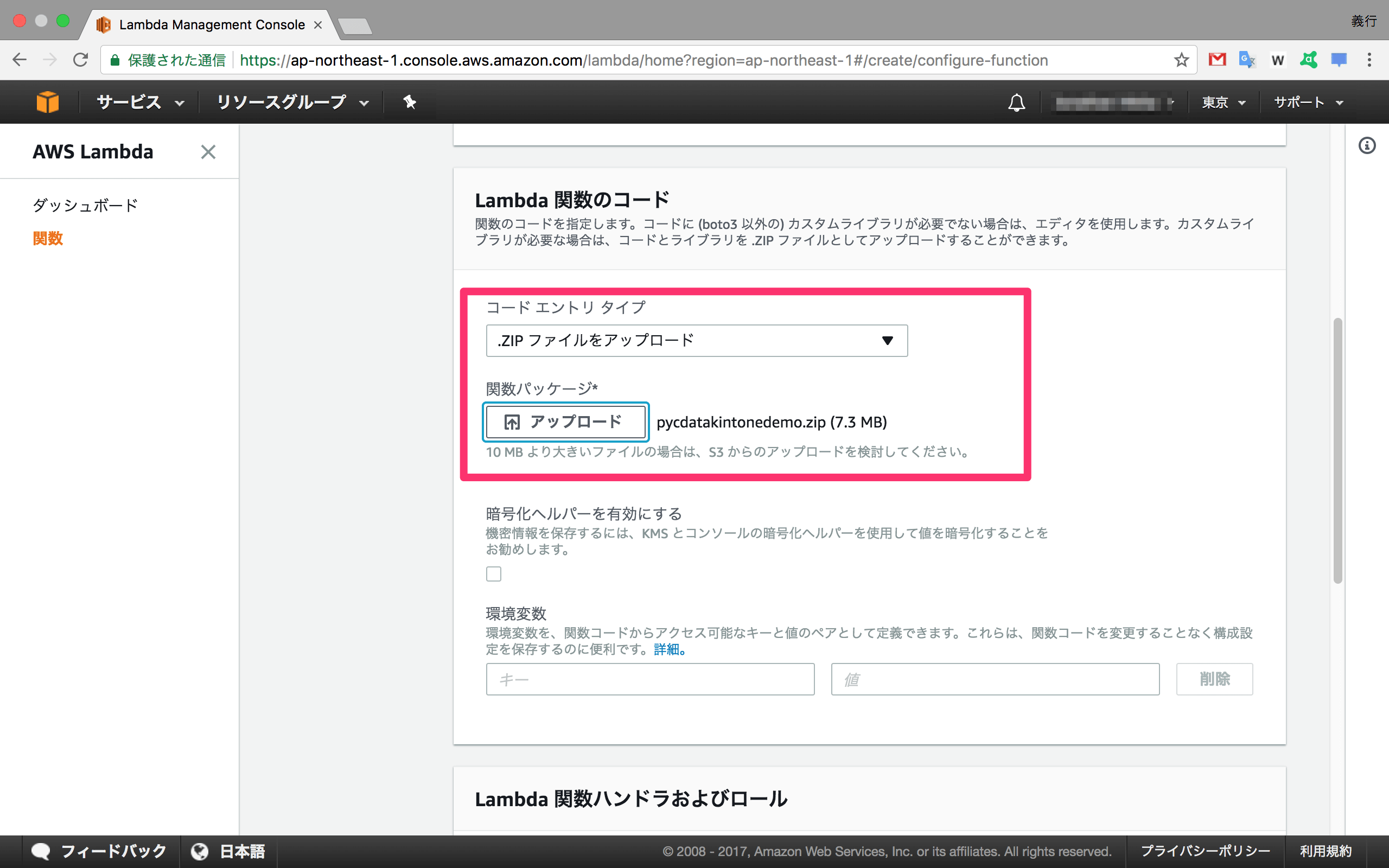1389x868 pixels.
Task: Bookmark page with the star icon
Action: pyautogui.click(x=1181, y=60)
